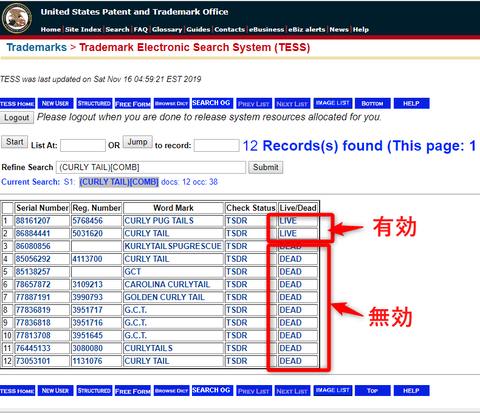
Task: Click the Jump button
Action: click(x=138, y=142)
